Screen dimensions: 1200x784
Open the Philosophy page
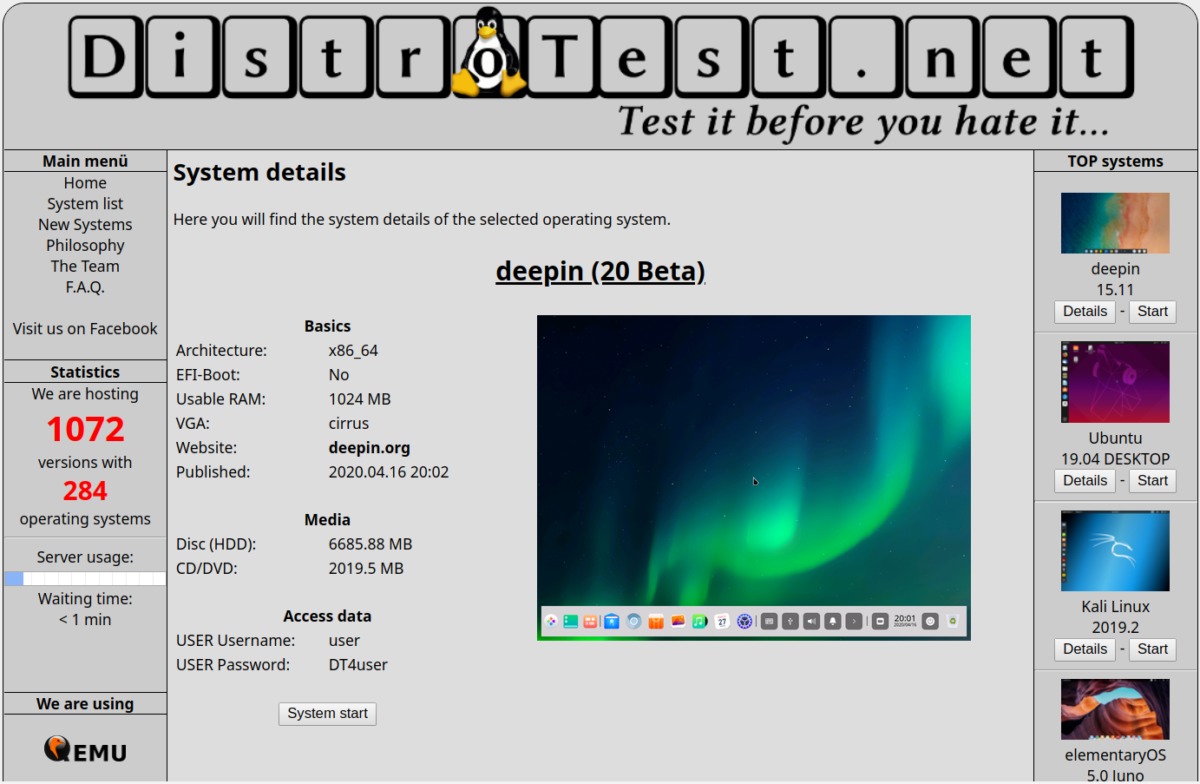85,245
